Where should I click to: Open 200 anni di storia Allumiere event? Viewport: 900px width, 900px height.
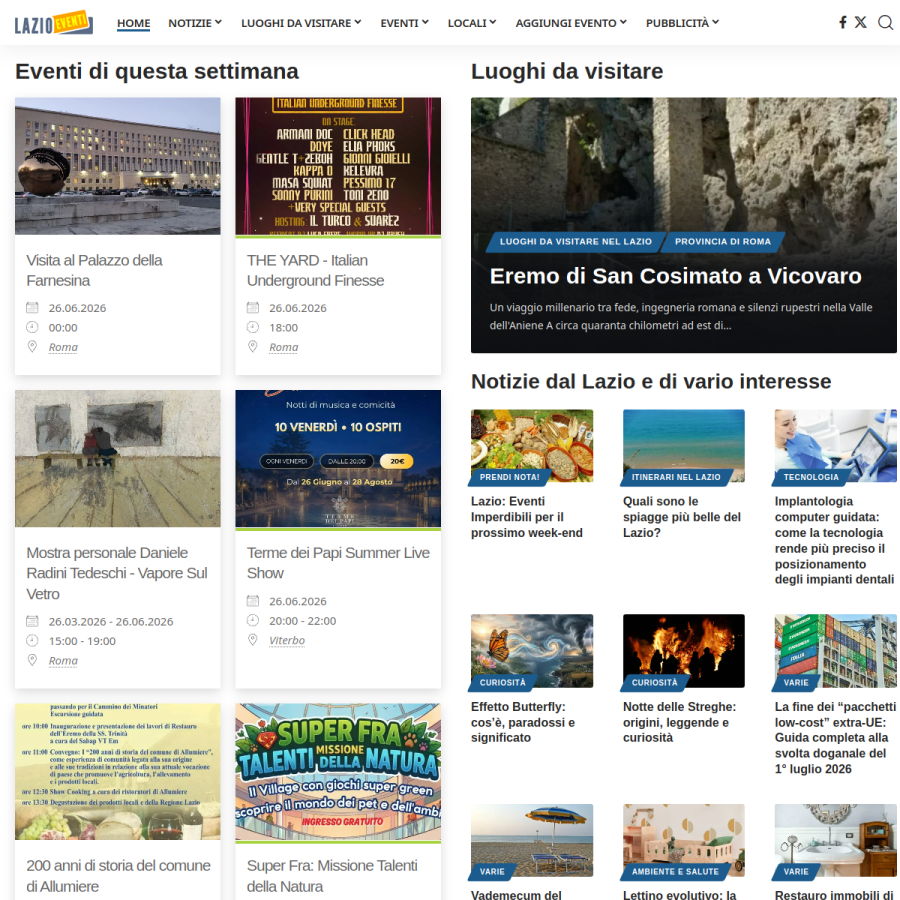[x=118, y=875]
